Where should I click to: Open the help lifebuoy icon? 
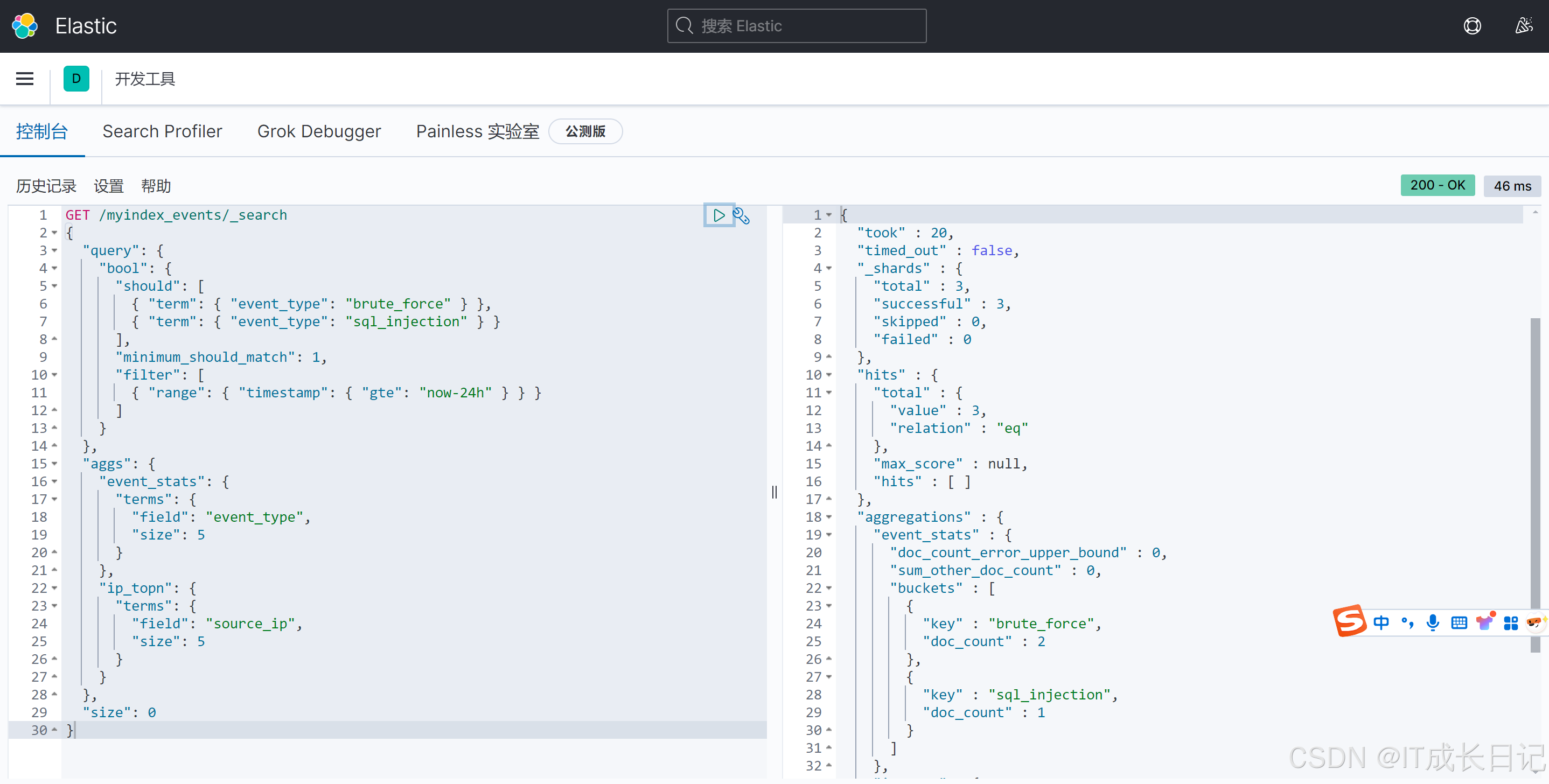coord(1472,26)
